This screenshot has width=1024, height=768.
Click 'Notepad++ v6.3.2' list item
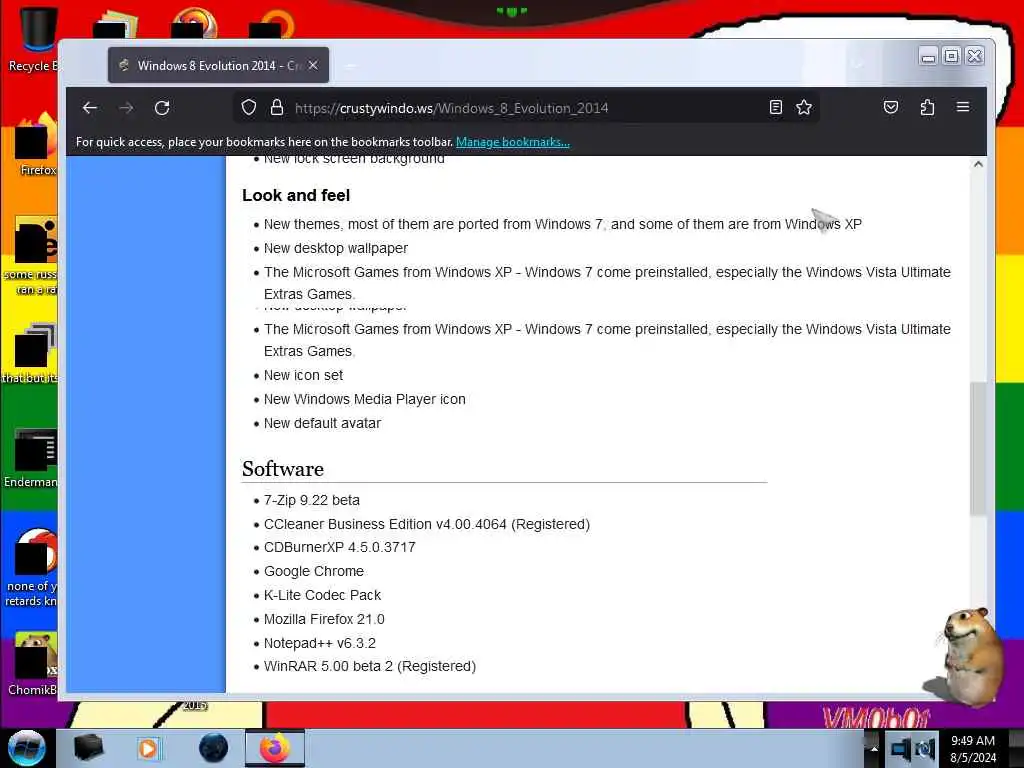click(319, 643)
